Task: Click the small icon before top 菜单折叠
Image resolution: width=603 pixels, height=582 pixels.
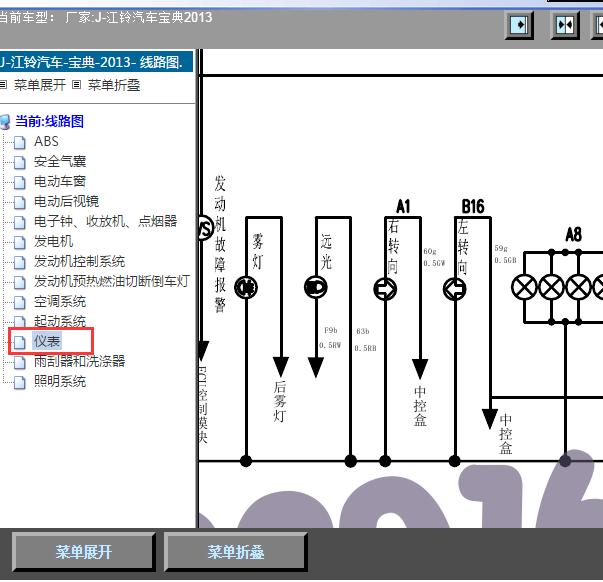Action: tap(77, 85)
